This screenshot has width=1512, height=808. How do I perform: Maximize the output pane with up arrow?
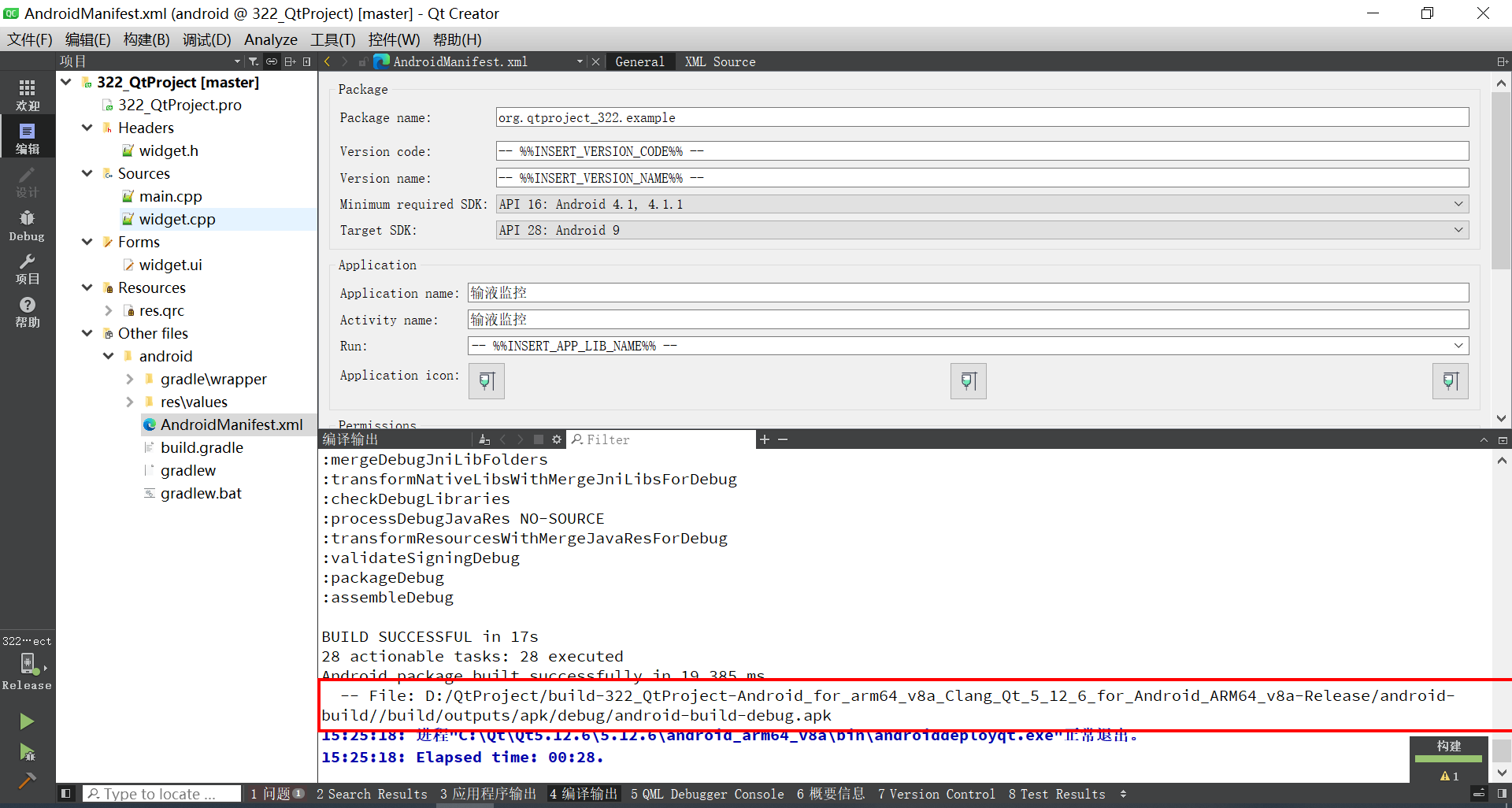[x=1484, y=440]
